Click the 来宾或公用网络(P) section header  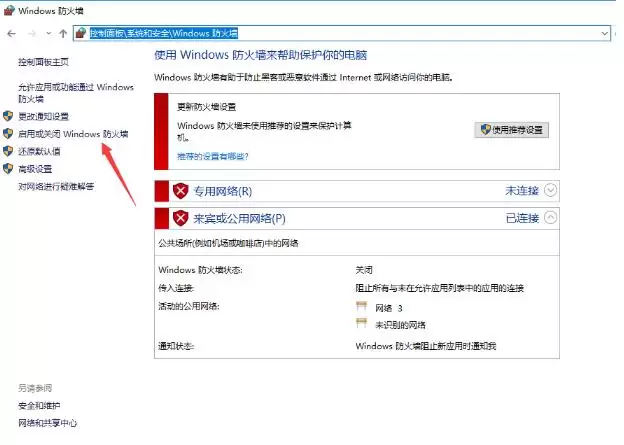pos(240,219)
